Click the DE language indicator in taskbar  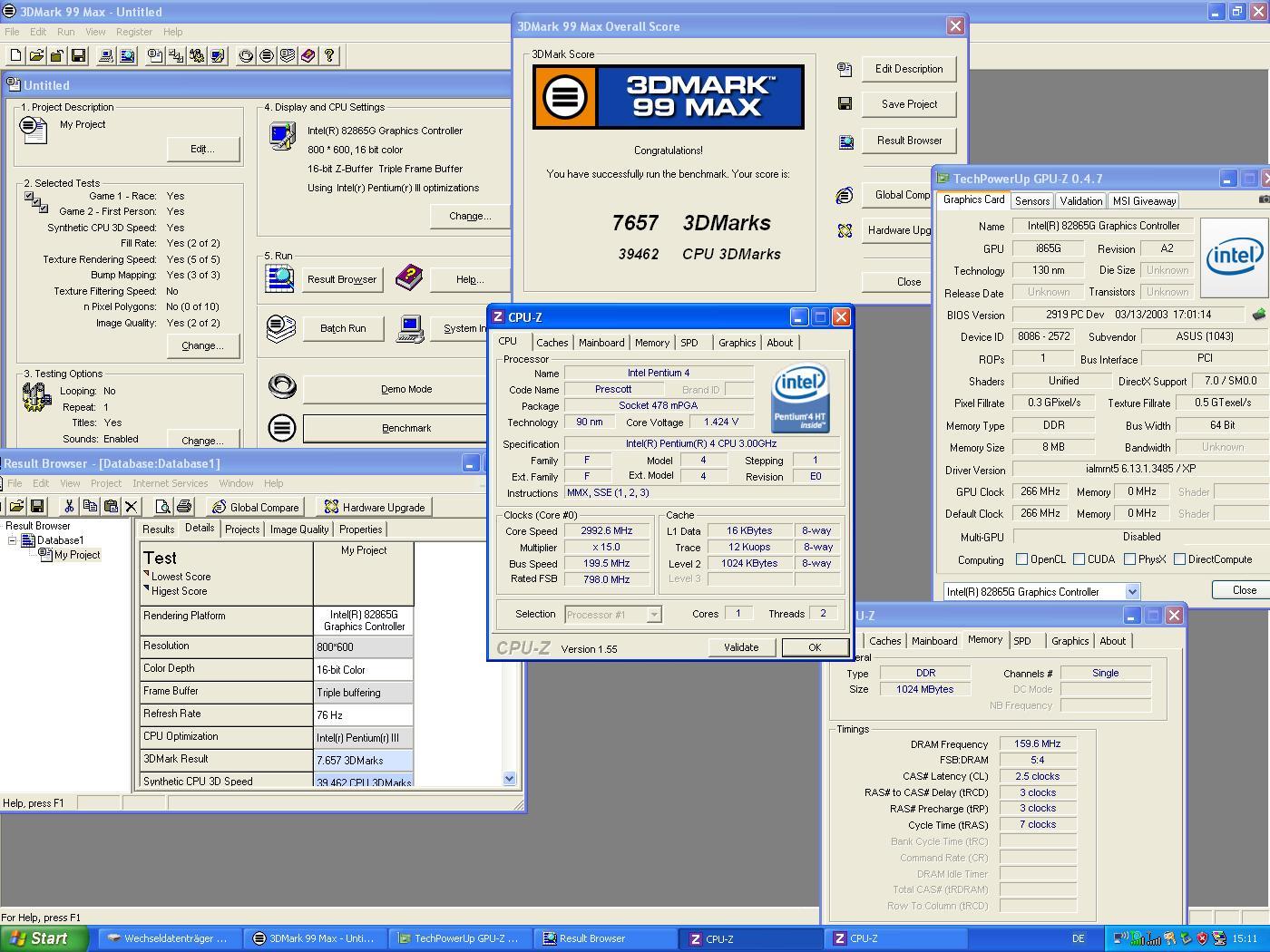(1078, 938)
